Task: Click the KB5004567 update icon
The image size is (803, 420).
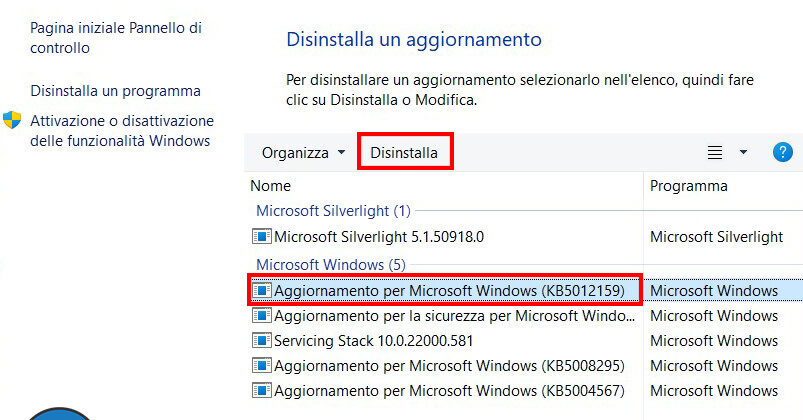Action: pyautogui.click(x=261, y=391)
